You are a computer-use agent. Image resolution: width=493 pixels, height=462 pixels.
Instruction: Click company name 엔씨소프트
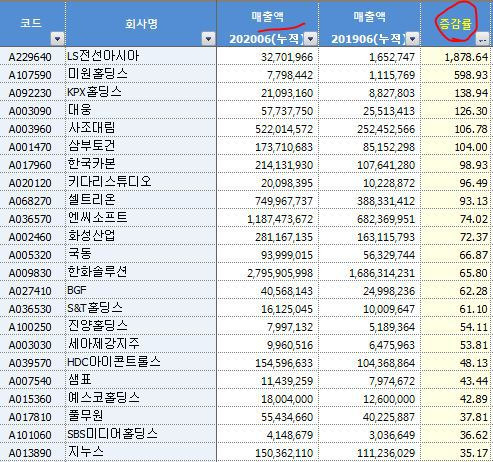tap(98, 217)
